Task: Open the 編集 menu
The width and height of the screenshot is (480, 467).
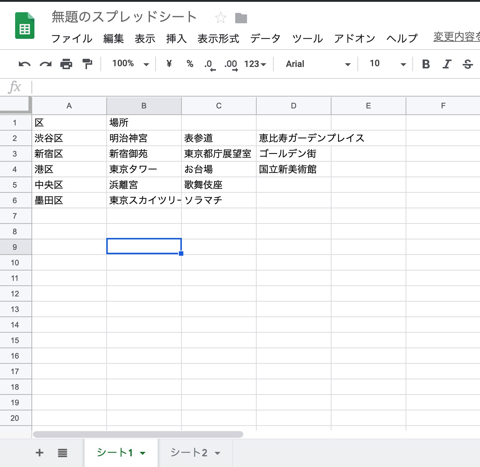Action: coord(113,38)
